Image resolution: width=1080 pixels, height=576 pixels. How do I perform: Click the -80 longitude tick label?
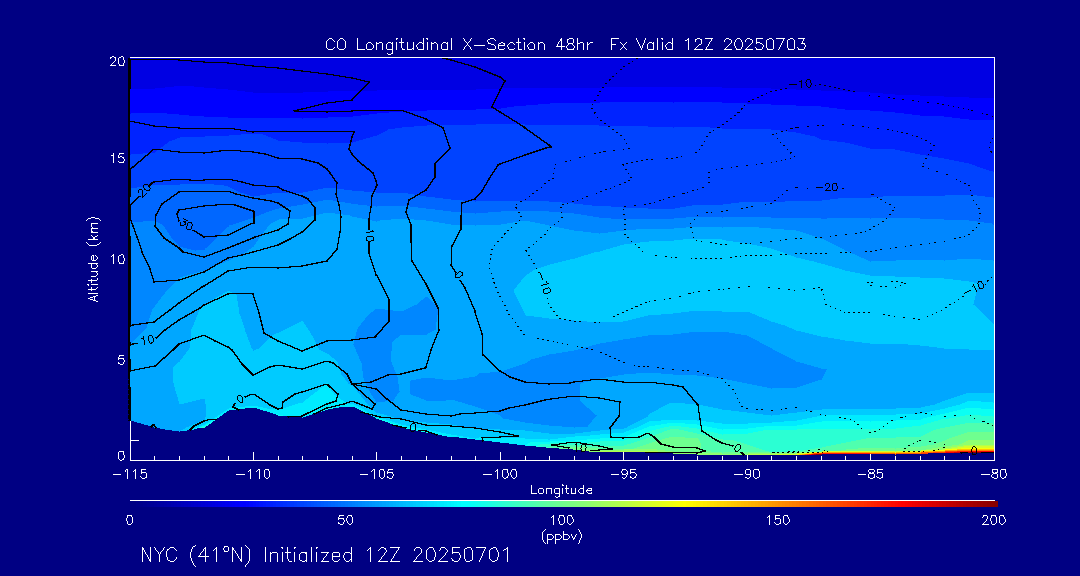(994, 475)
